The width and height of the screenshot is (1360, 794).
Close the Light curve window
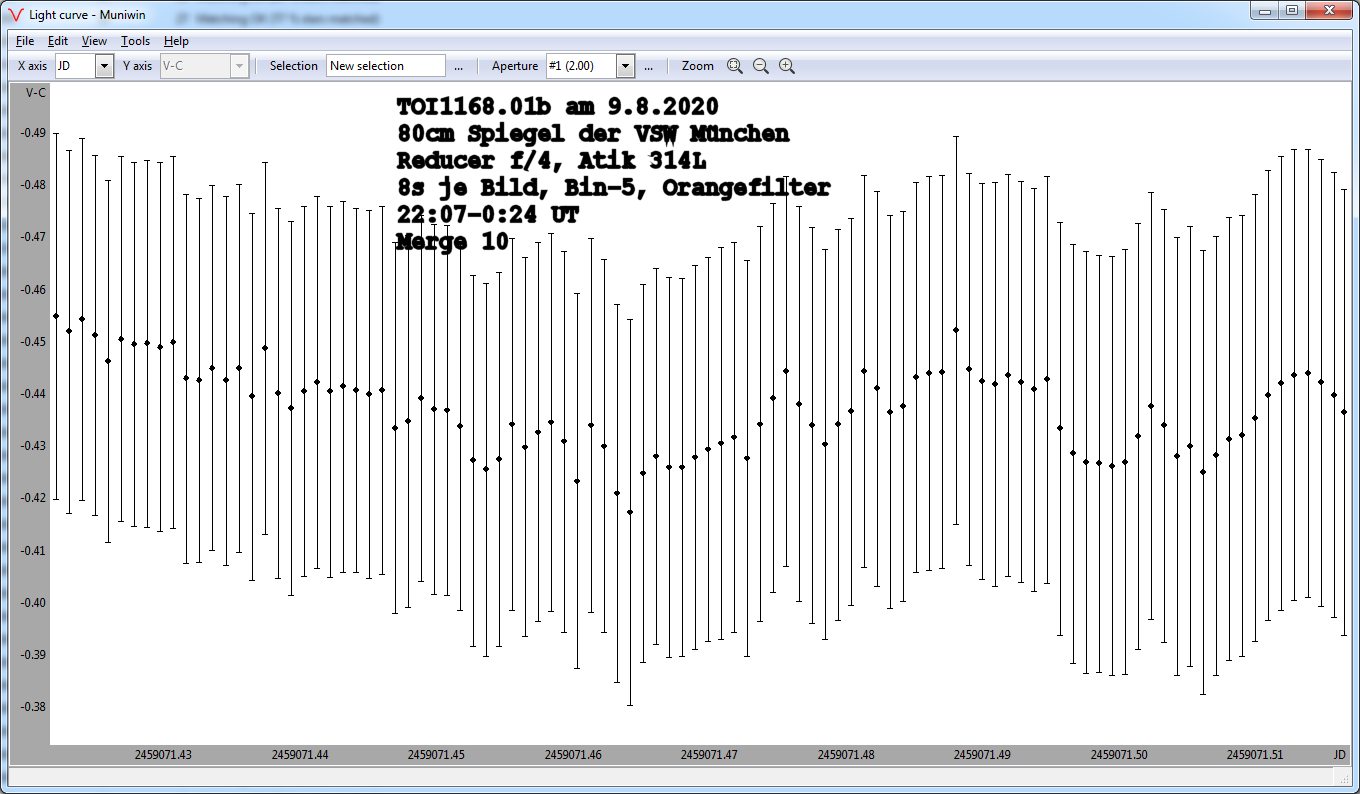1331,10
